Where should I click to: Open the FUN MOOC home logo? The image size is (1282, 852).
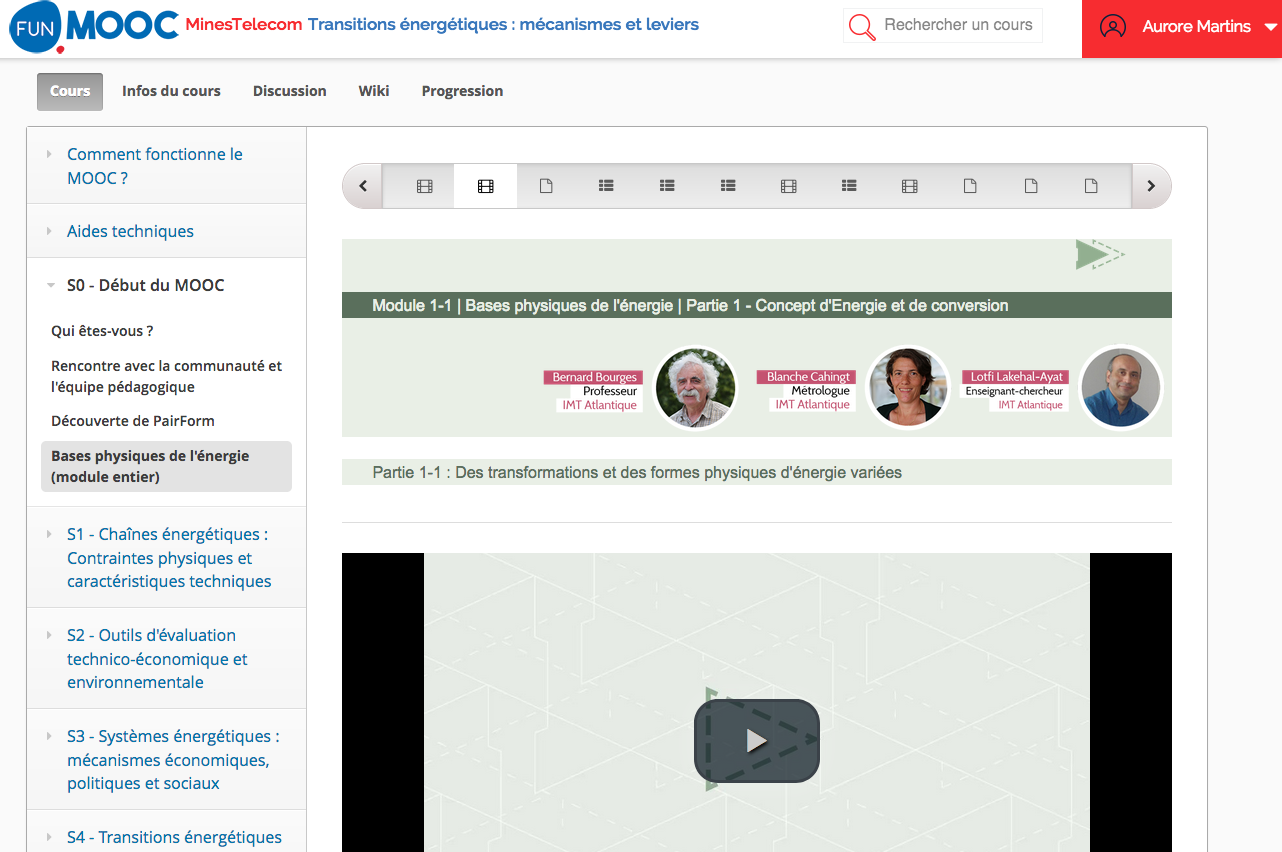point(94,27)
